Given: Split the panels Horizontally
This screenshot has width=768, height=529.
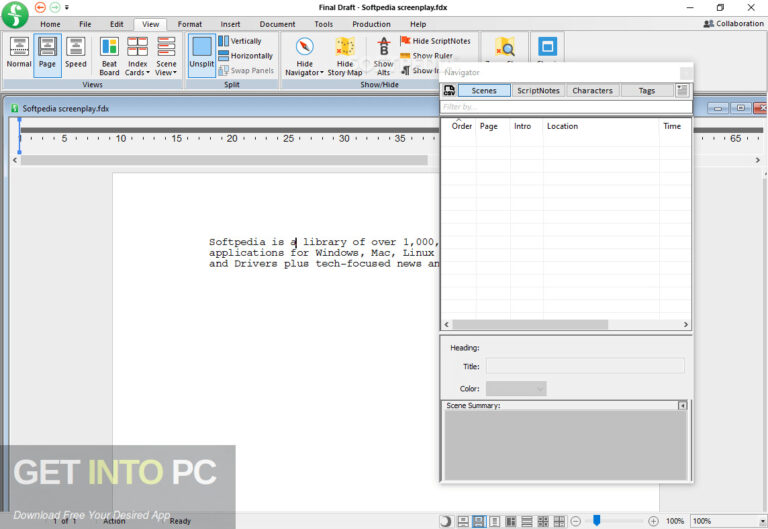Looking at the screenshot, I should (245, 56).
